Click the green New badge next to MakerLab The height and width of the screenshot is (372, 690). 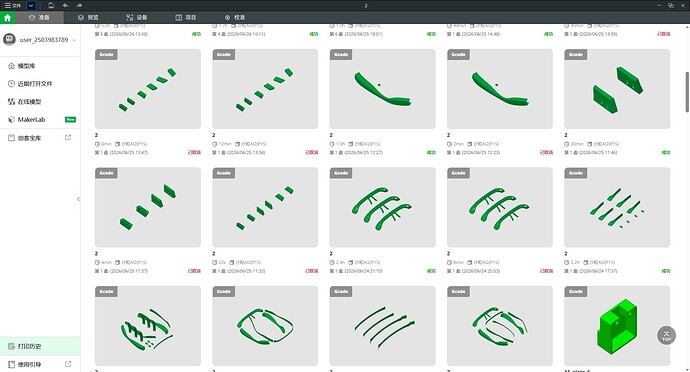click(70, 119)
